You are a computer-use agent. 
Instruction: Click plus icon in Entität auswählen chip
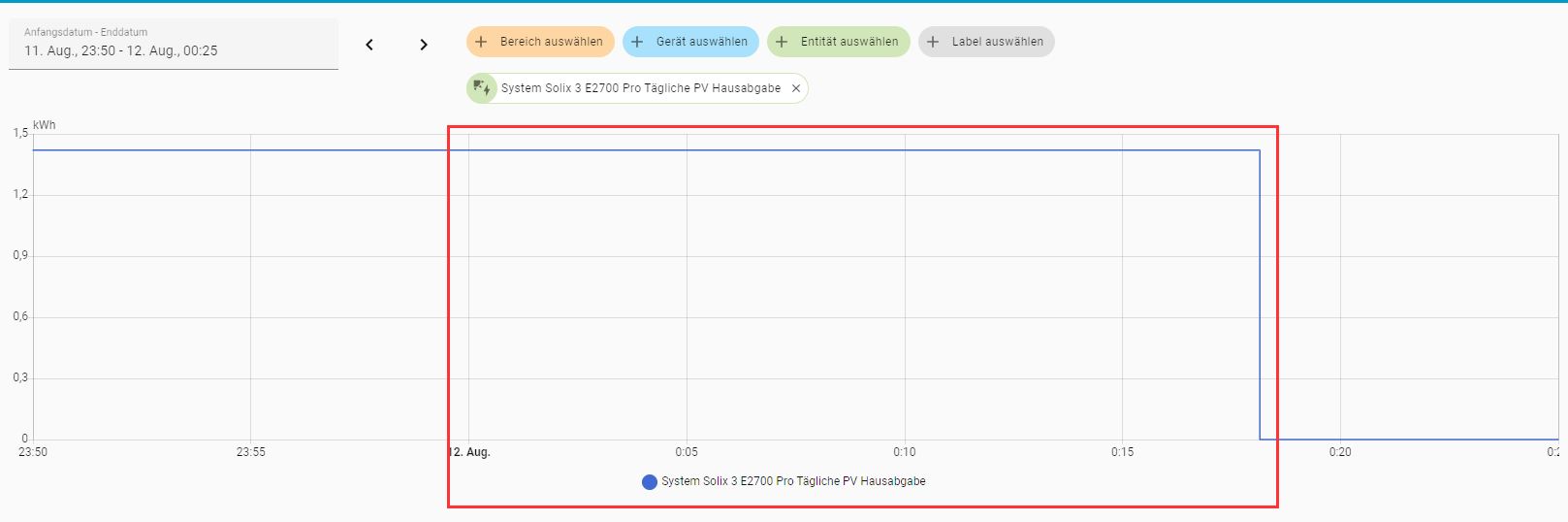tap(782, 42)
